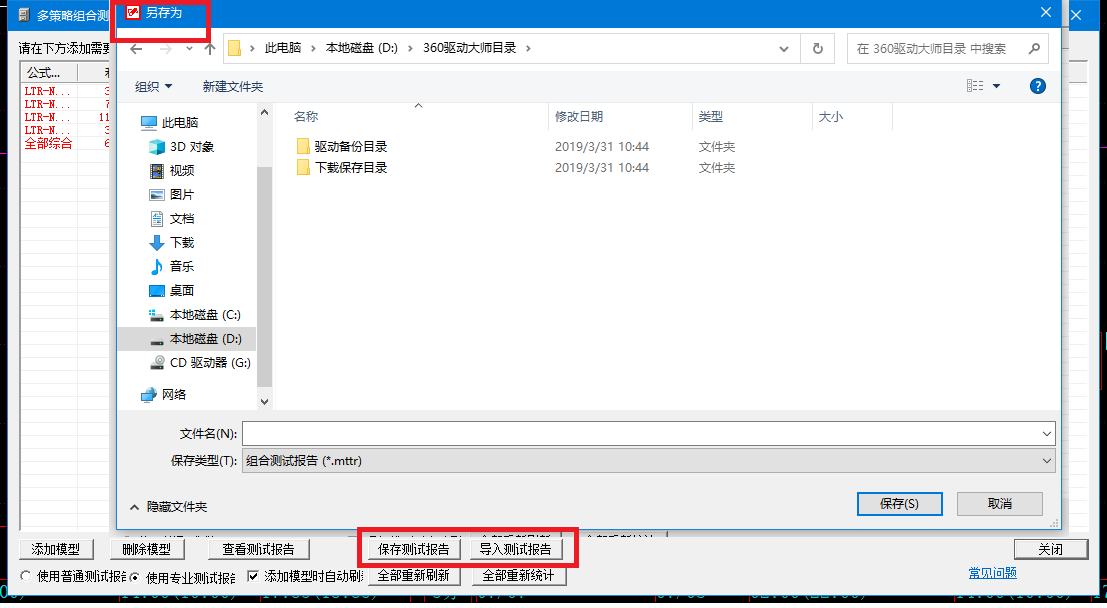Expand the 文件名 combo box dropdown
1107x608 pixels.
[1046, 434]
